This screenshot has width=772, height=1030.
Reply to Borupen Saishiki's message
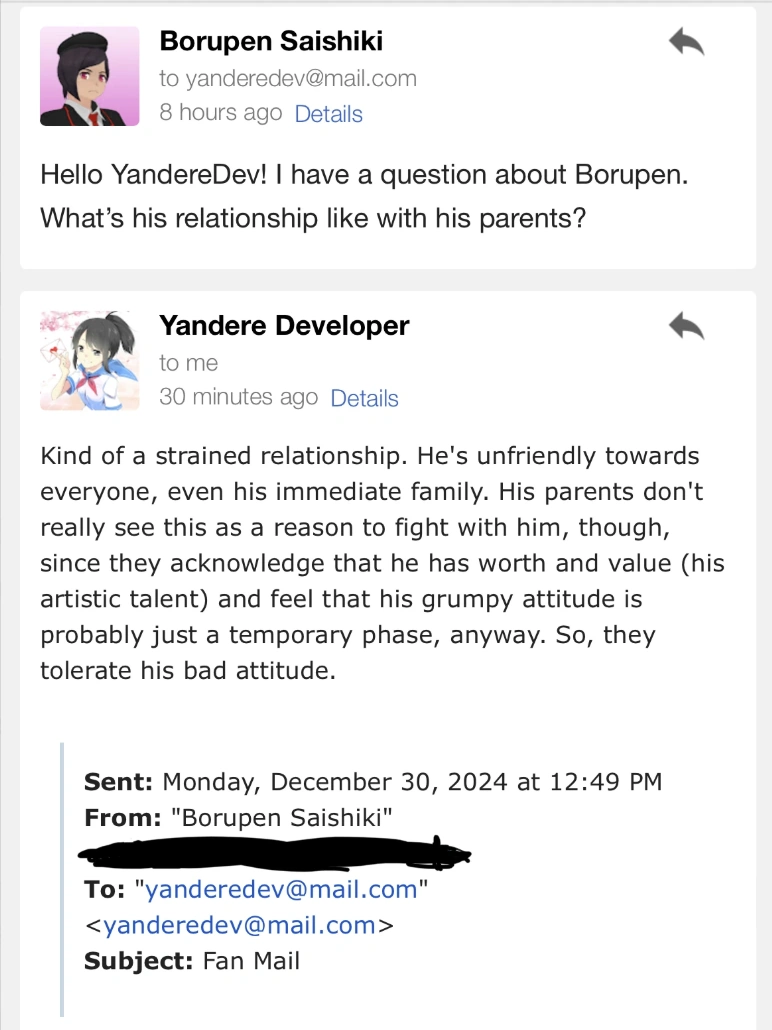[686, 41]
